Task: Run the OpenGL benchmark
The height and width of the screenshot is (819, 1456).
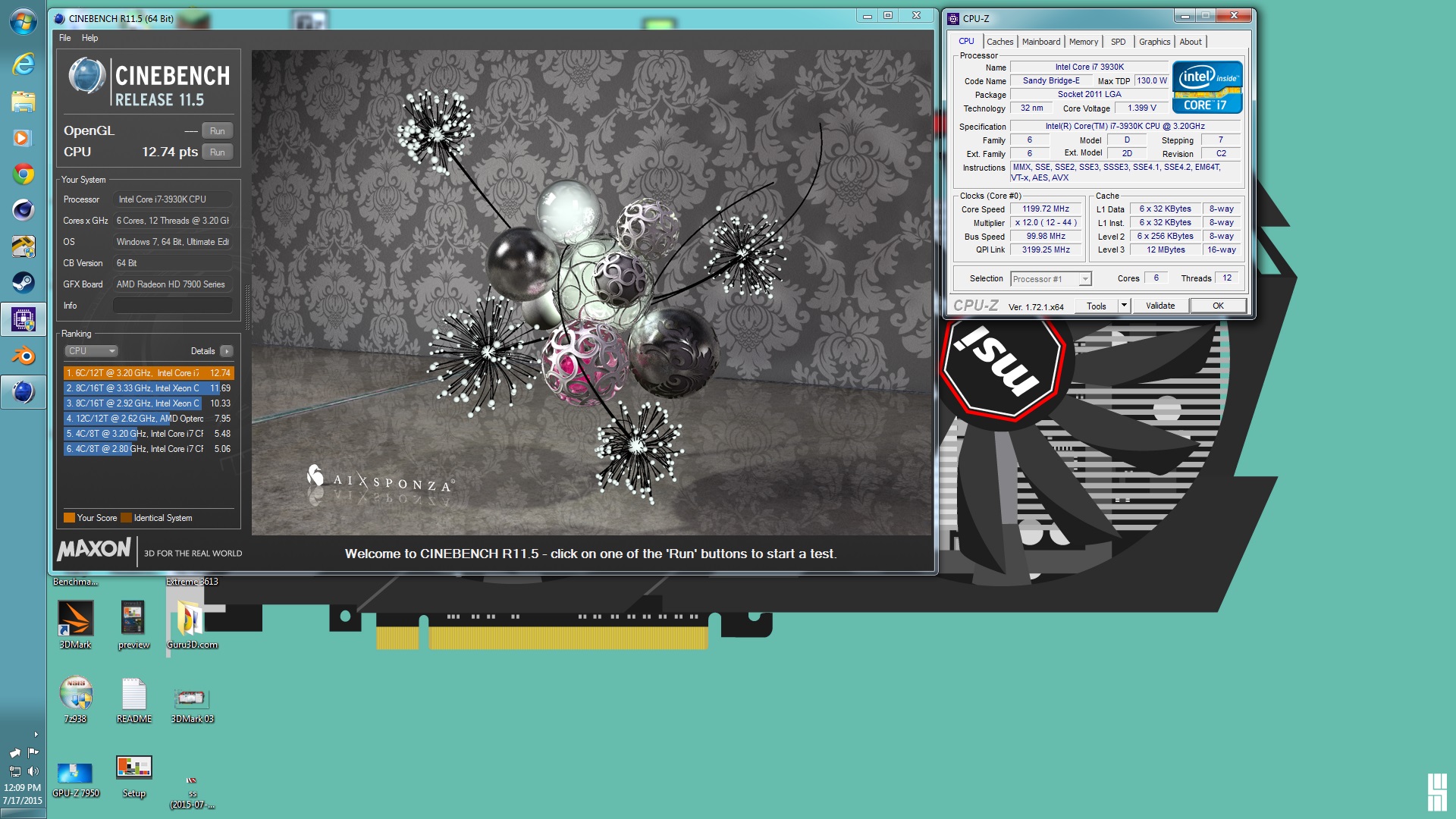Action: coord(218,130)
